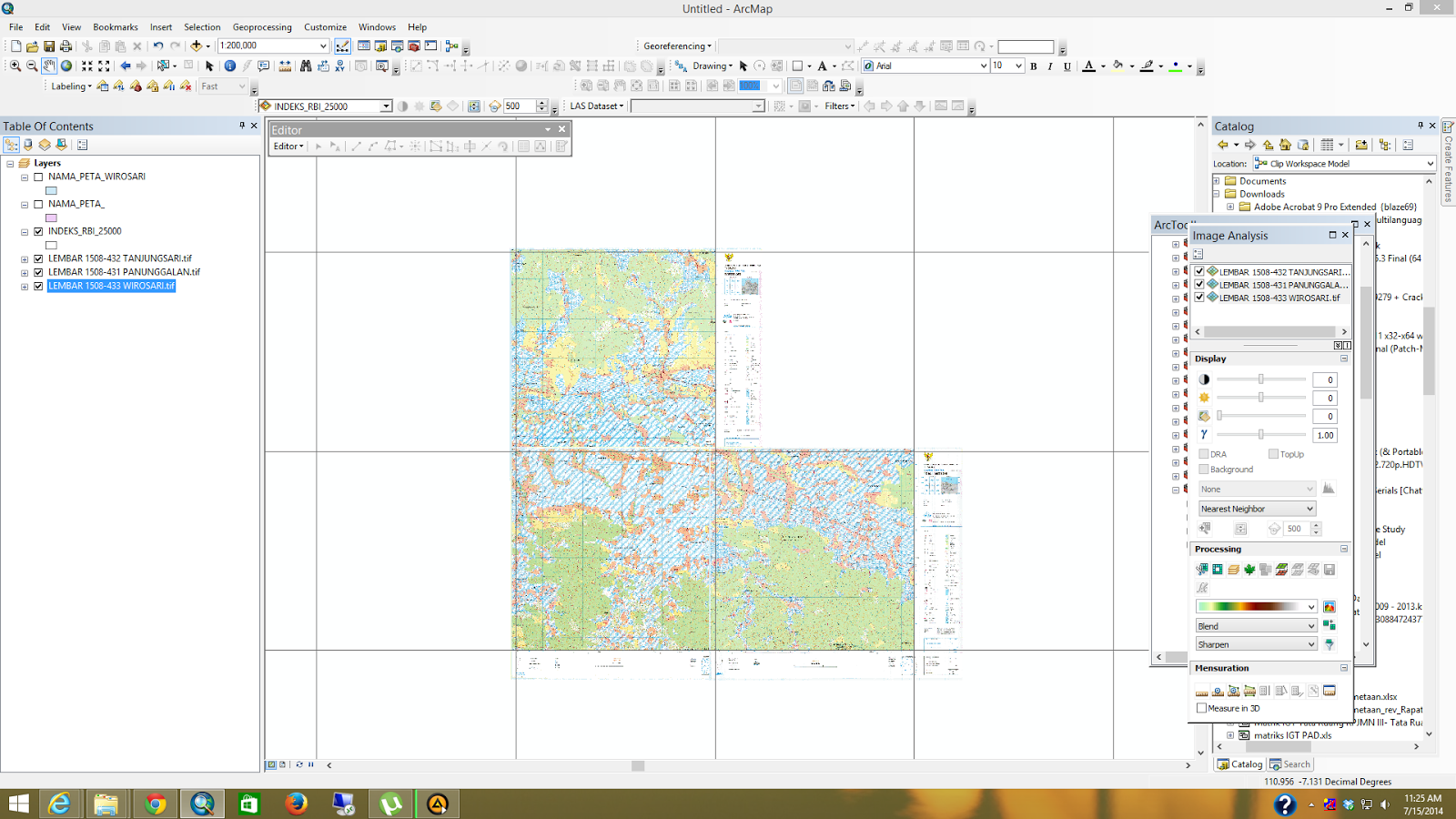Click the gamma slider in Display
This screenshot has width=1456, height=819.
tap(1261, 435)
